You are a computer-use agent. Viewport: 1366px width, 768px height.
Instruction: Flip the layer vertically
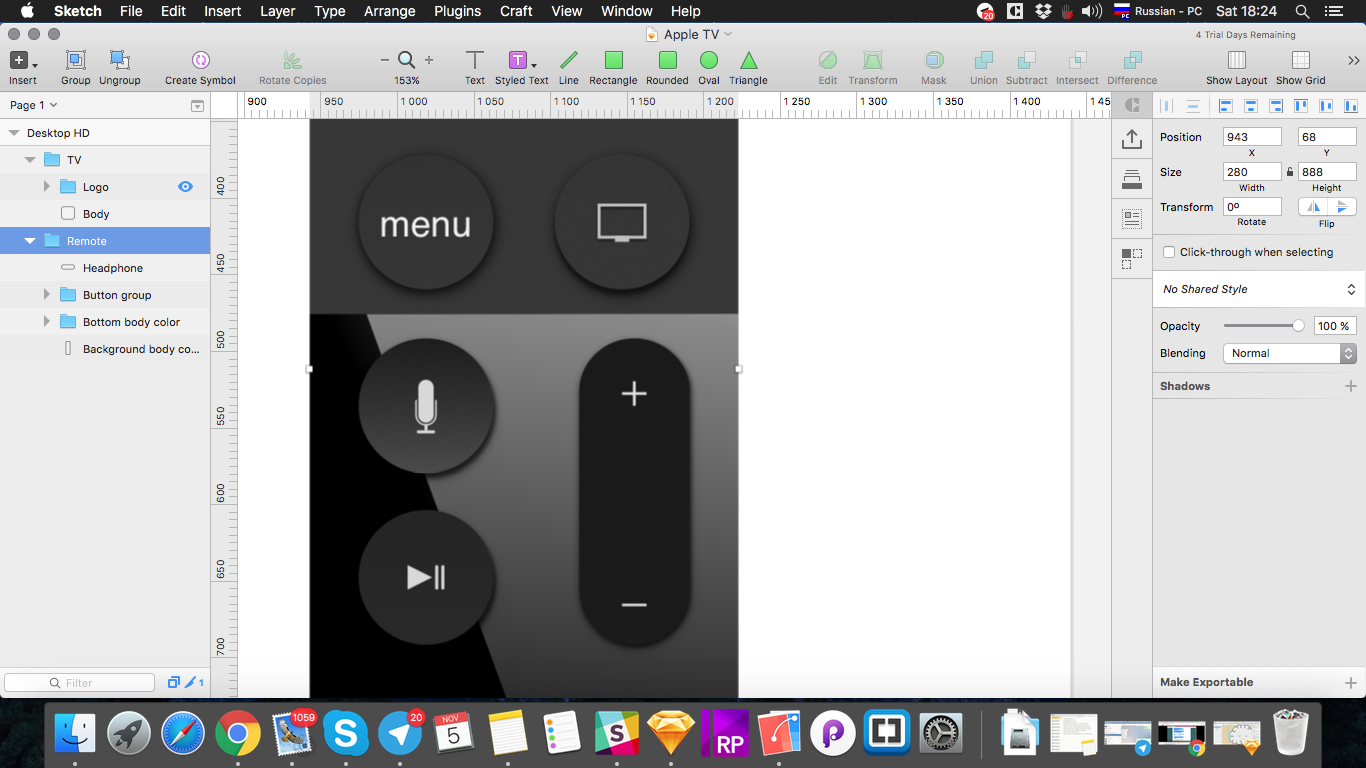pyautogui.click(x=1342, y=207)
